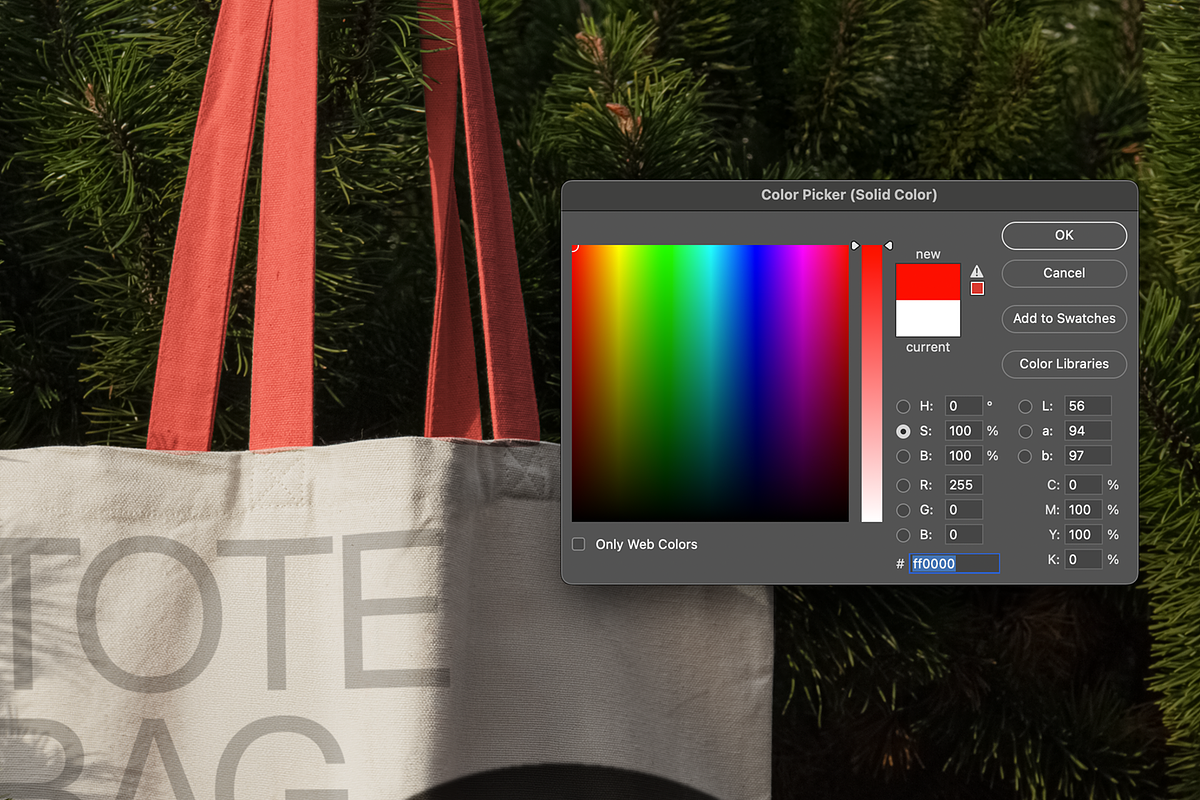Click inside the rainbow color field
1200x800 pixels.
tap(710, 383)
